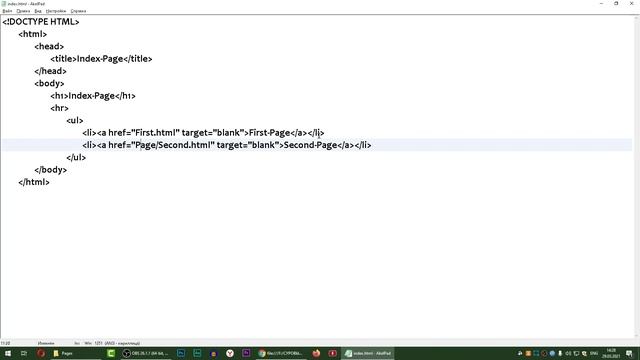Screen dimensions: 640x360
Task: Open the volume control in tray
Action: [x=568, y=353]
